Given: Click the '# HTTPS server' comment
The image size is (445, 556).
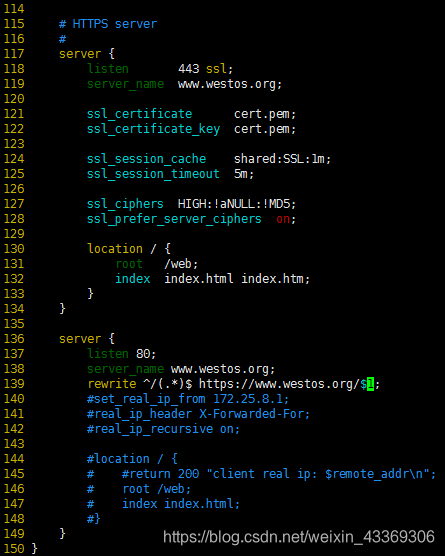Looking at the screenshot, I should pyautogui.click(x=108, y=24).
